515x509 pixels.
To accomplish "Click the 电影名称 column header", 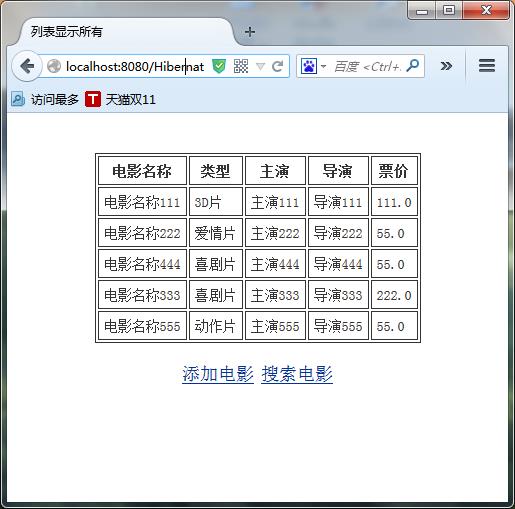I will click(x=142, y=171).
